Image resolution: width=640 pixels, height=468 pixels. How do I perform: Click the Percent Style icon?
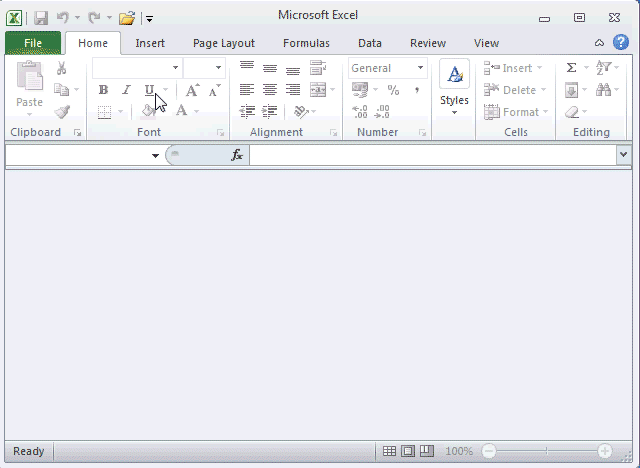(393, 90)
